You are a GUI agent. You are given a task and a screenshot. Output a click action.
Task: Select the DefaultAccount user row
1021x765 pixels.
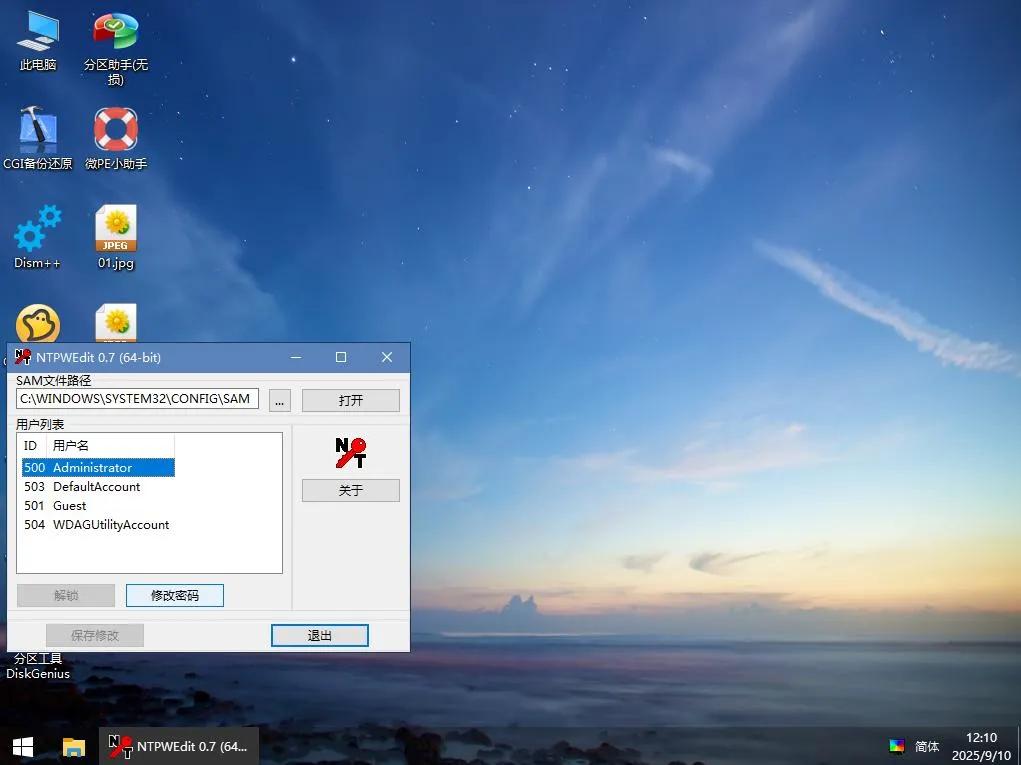coord(97,487)
